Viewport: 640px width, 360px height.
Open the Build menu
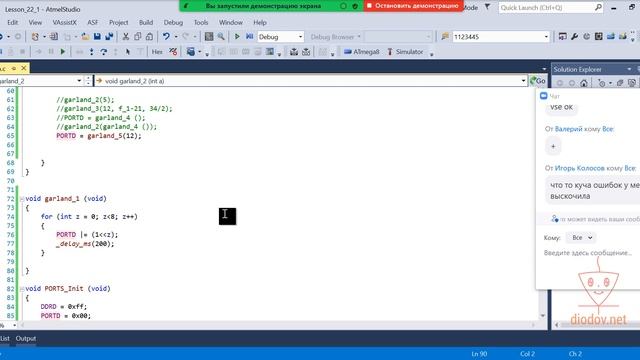[146, 22]
